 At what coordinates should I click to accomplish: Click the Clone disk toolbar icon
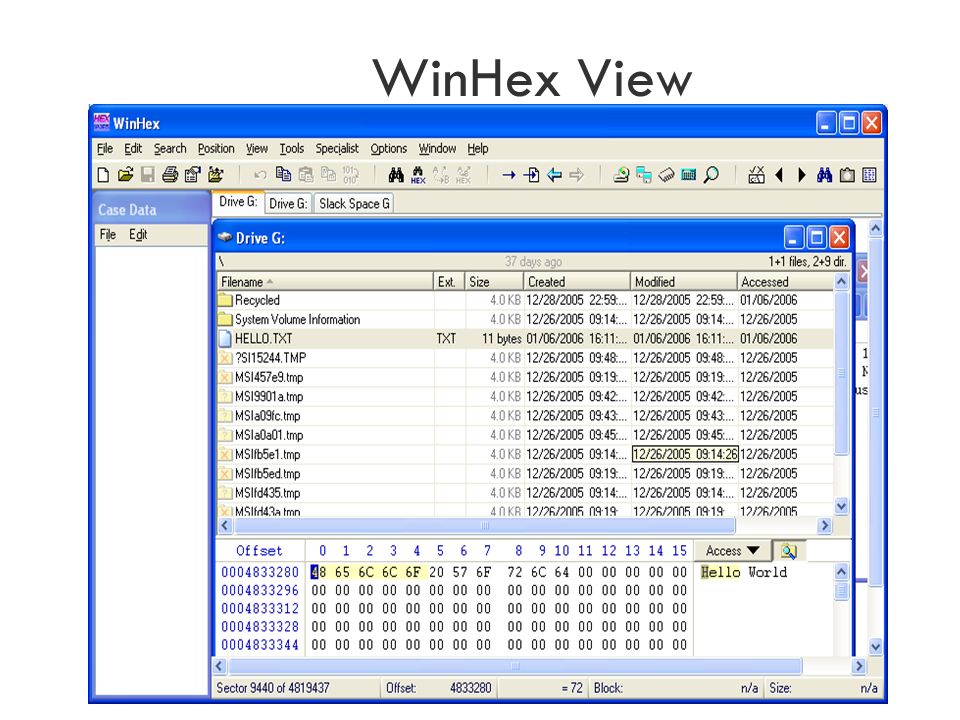[x=643, y=175]
